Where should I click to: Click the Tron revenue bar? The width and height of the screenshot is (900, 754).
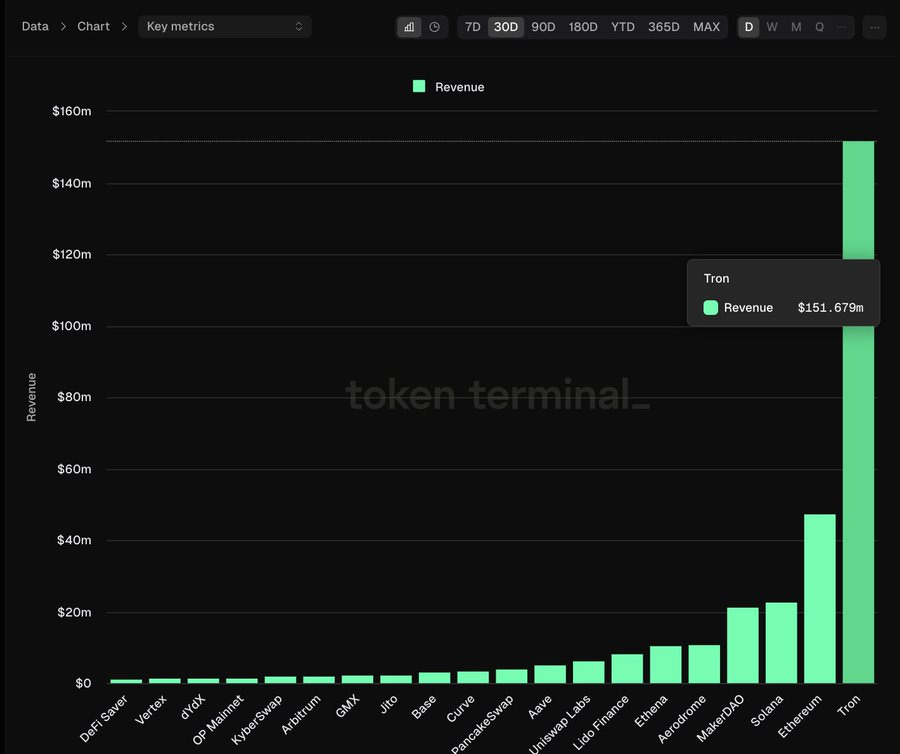(x=858, y=412)
